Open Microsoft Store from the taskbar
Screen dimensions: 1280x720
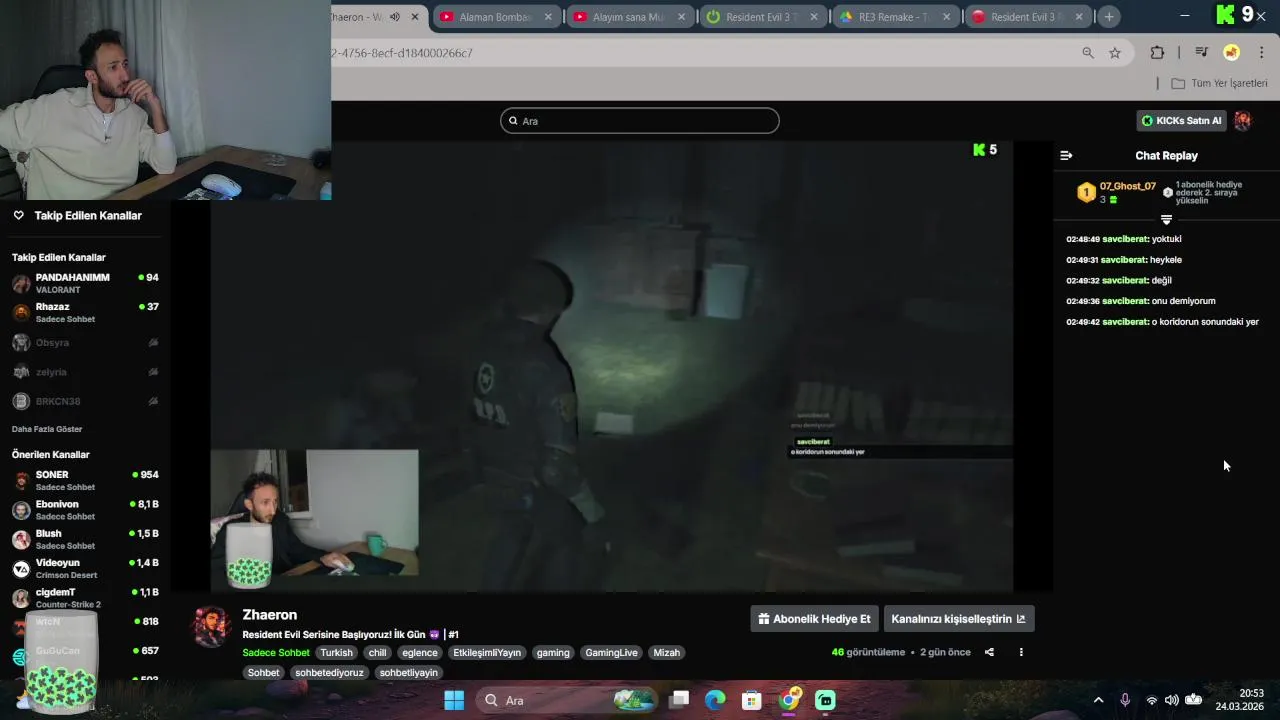click(x=752, y=700)
